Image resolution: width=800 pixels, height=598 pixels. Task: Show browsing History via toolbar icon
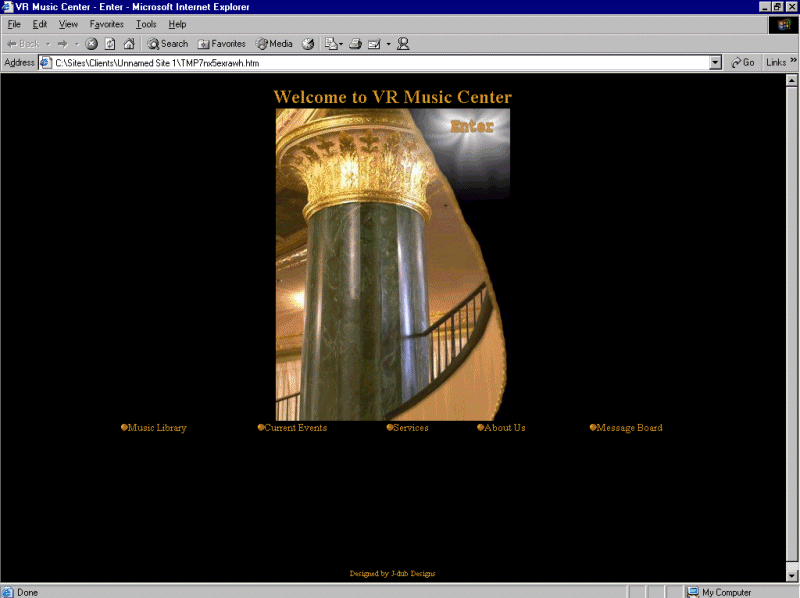308,44
